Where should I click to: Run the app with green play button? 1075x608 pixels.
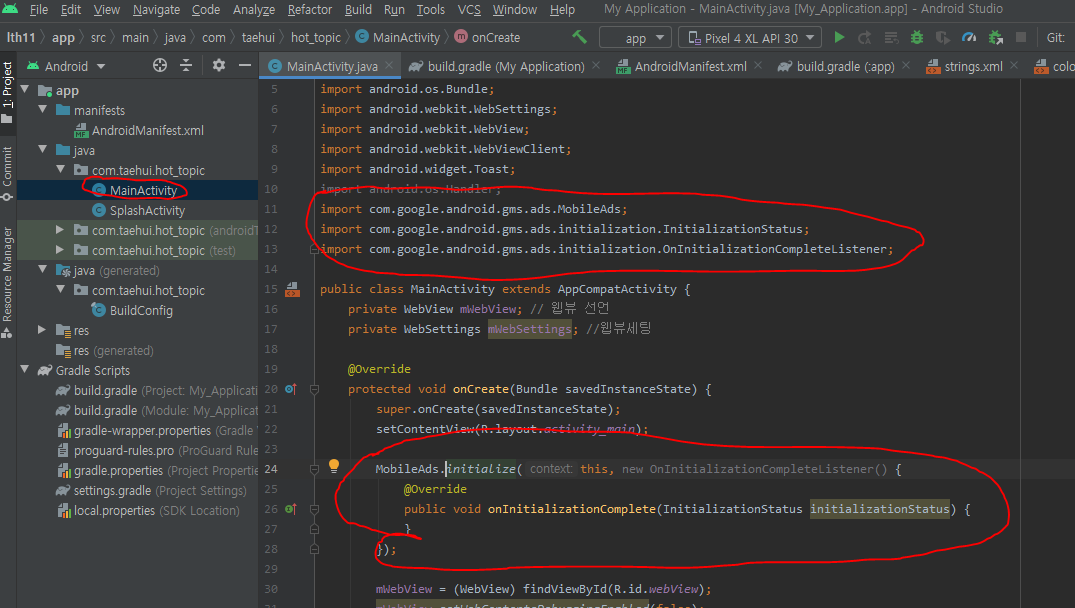coord(838,38)
